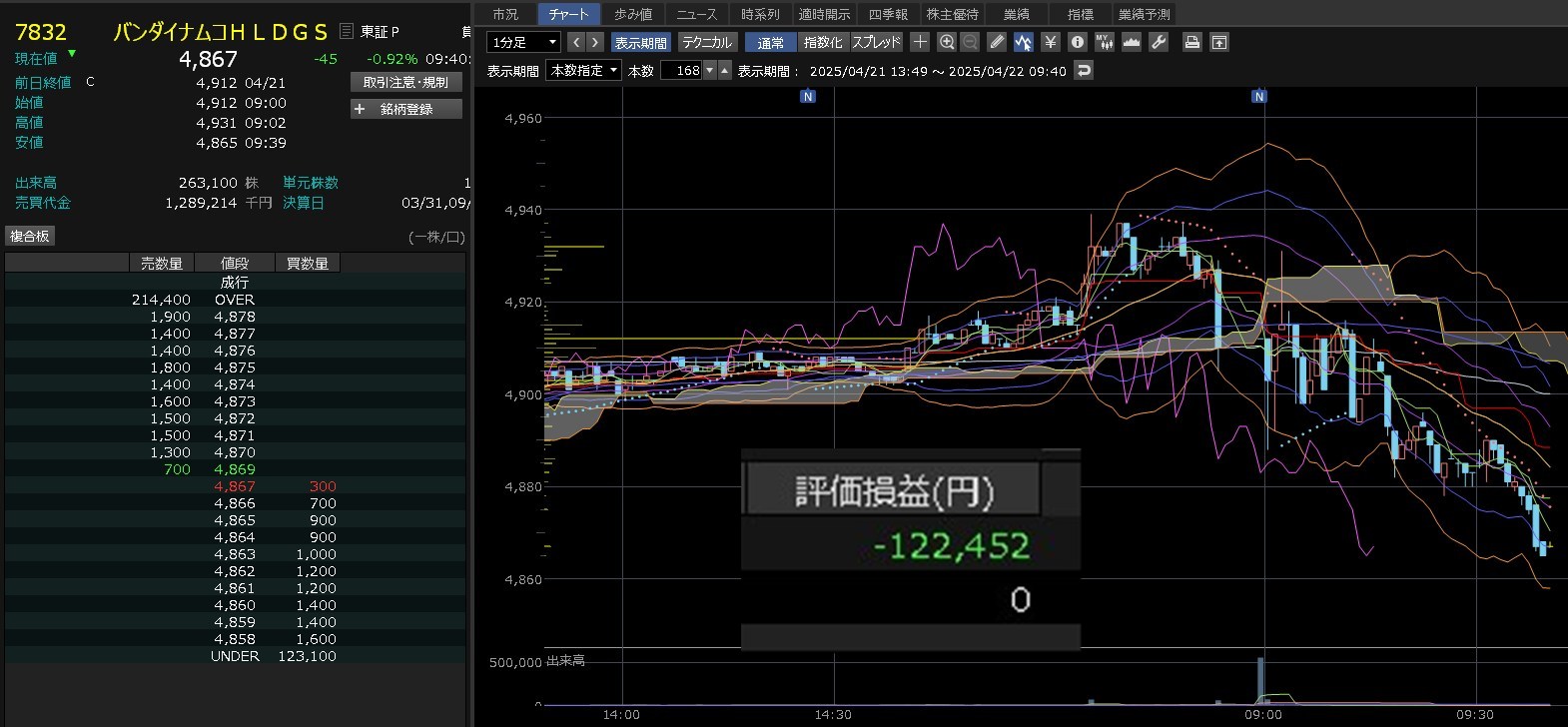
Task: Increase the bar count with up arrow
Action: [725, 71]
